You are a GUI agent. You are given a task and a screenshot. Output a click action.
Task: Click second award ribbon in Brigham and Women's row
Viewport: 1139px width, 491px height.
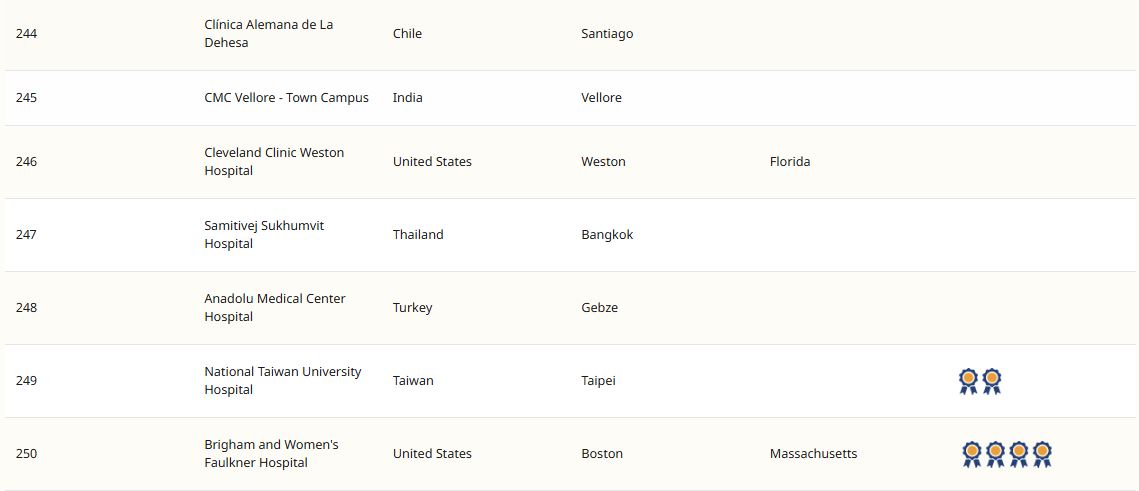pyautogui.click(x=995, y=454)
